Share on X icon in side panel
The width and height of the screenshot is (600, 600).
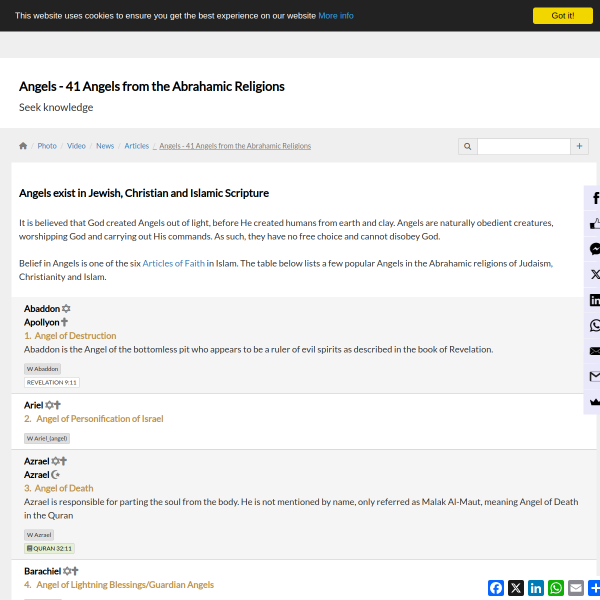click(x=594, y=274)
